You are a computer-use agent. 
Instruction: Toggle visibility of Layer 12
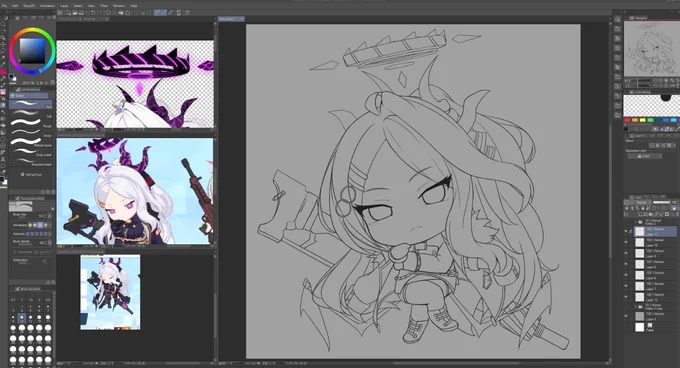coord(626,296)
